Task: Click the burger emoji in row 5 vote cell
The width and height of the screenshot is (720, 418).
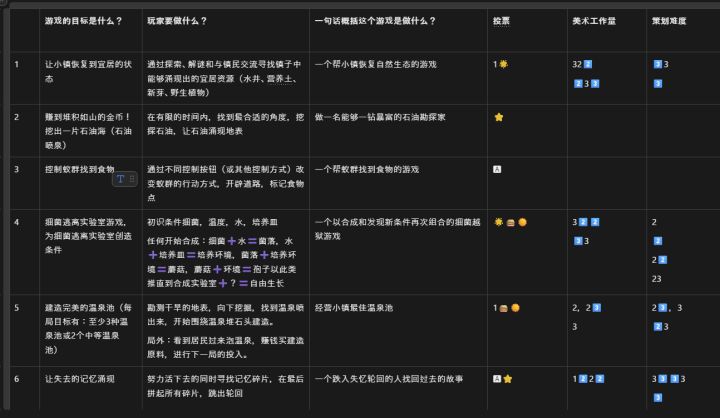Action: 504,308
